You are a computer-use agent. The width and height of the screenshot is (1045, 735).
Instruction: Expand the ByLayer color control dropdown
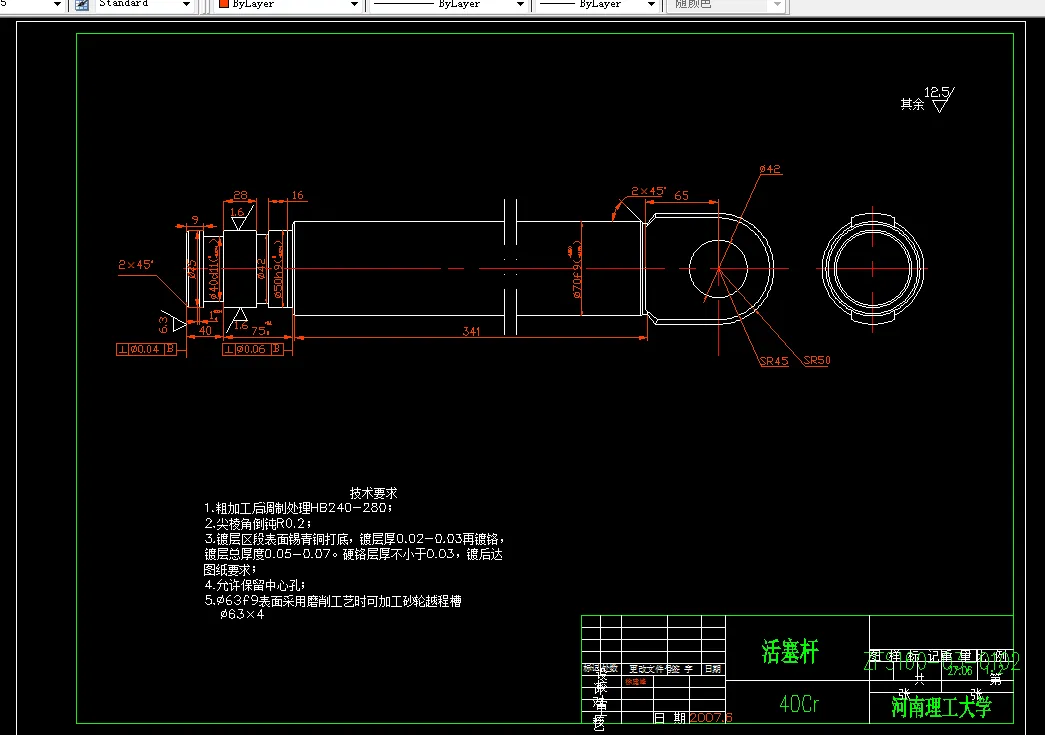pos(354,5)
